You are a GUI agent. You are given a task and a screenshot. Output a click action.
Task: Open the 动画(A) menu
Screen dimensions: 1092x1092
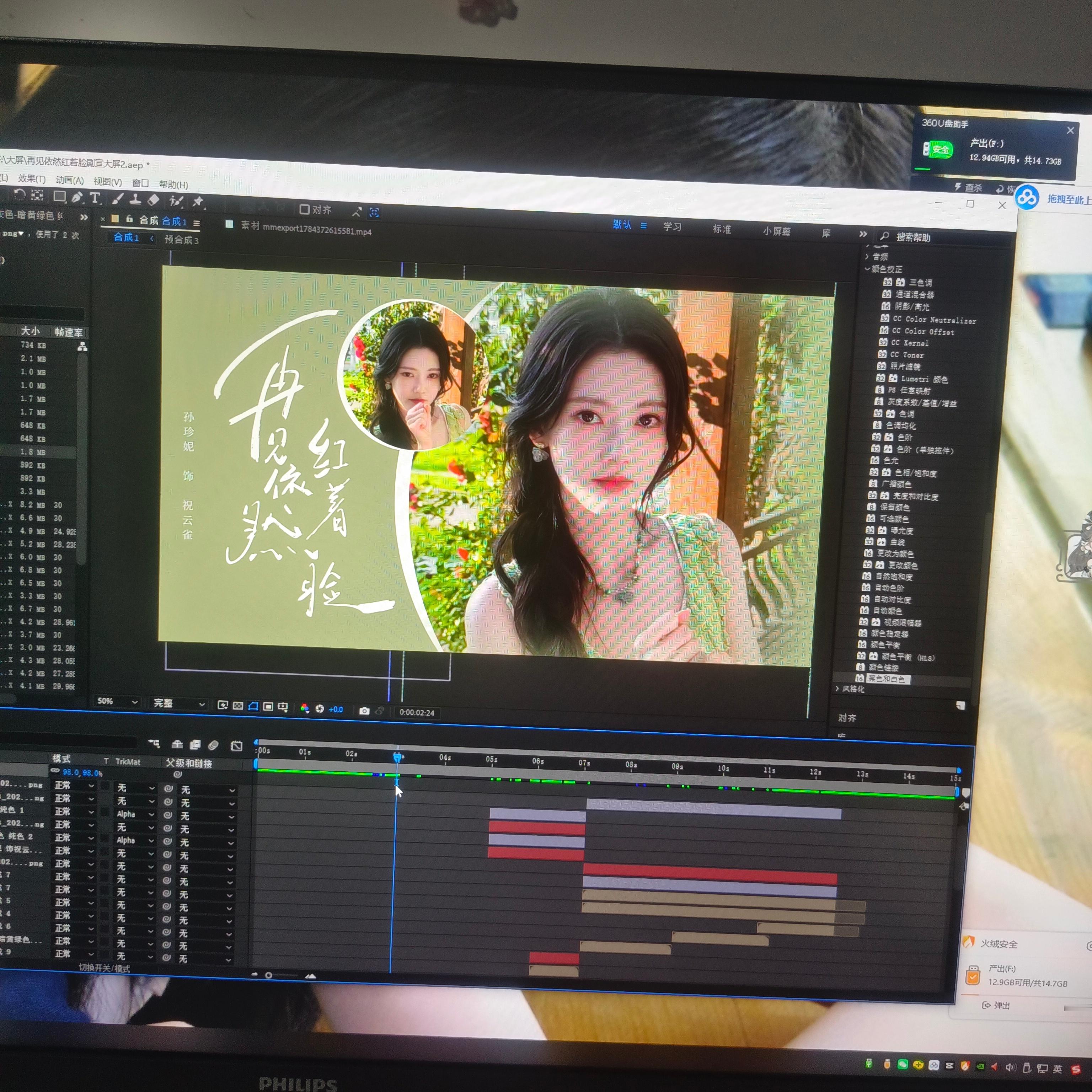point(70,180)
